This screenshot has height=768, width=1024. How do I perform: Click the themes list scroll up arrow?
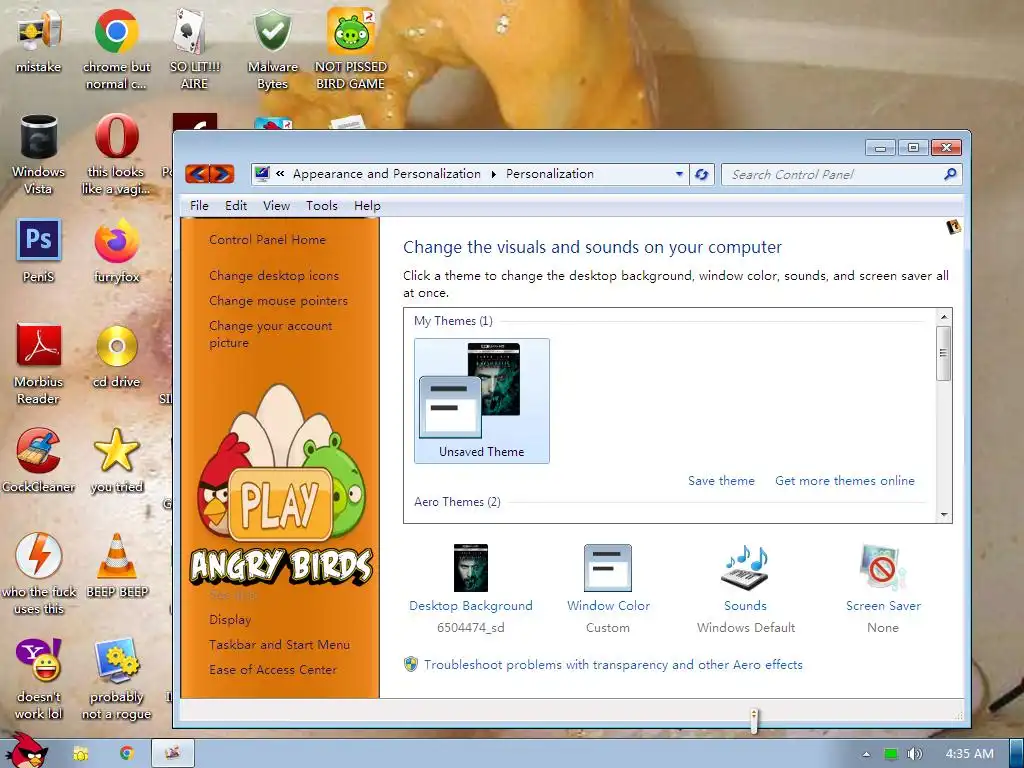944,317
